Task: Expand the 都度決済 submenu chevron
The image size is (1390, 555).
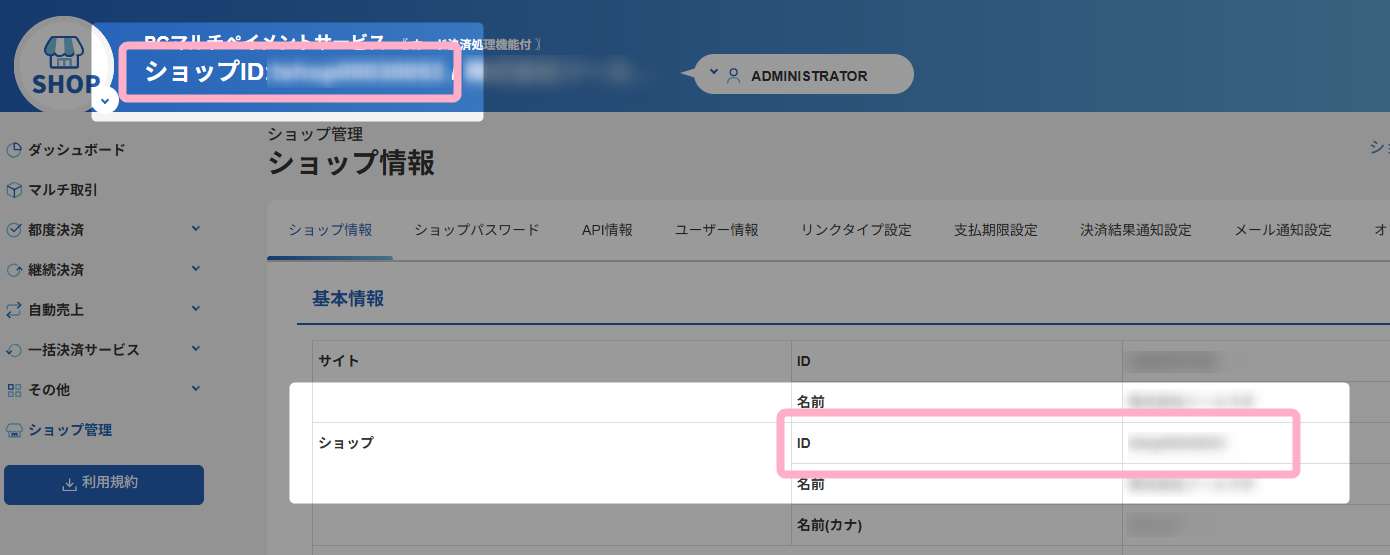Action: point(196,229)
